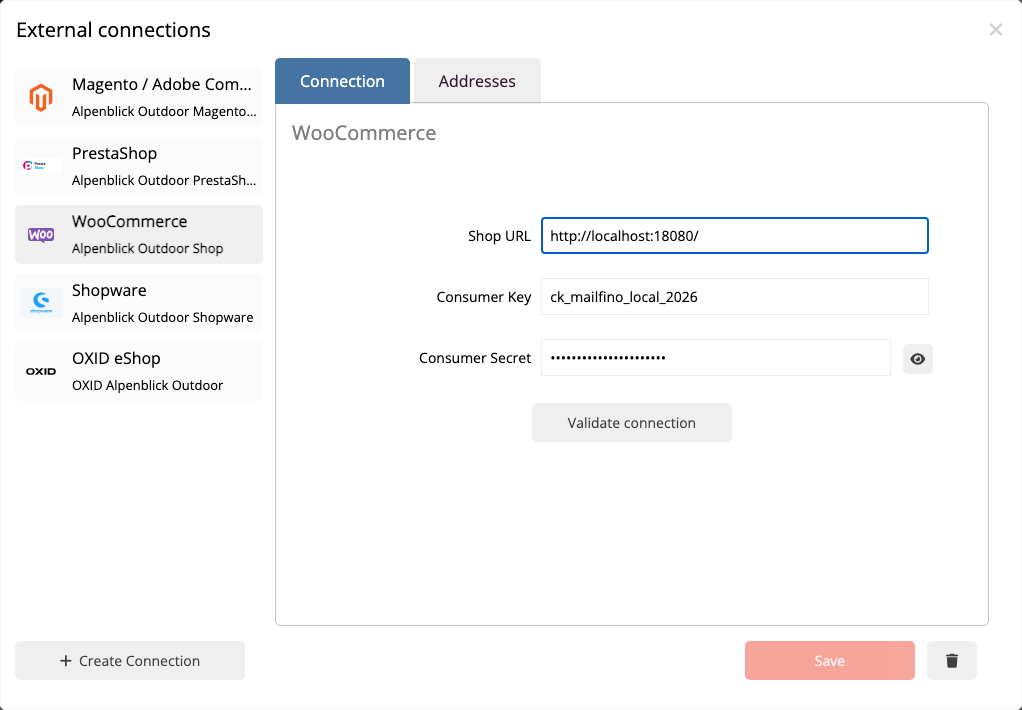Viewport: 1022px width, 710px height.
Task: Click the PrestaShop logo icon
Action: (41, 166)
